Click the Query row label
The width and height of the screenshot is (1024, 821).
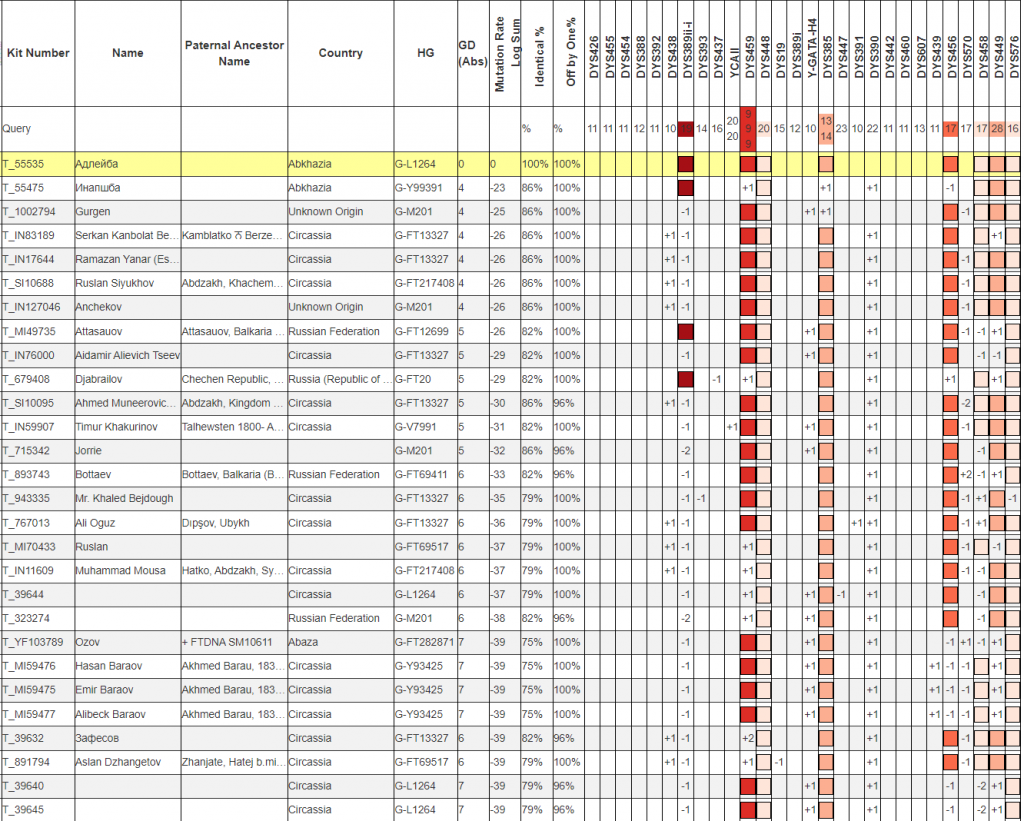pyautogui.click(x=16, y=129)
